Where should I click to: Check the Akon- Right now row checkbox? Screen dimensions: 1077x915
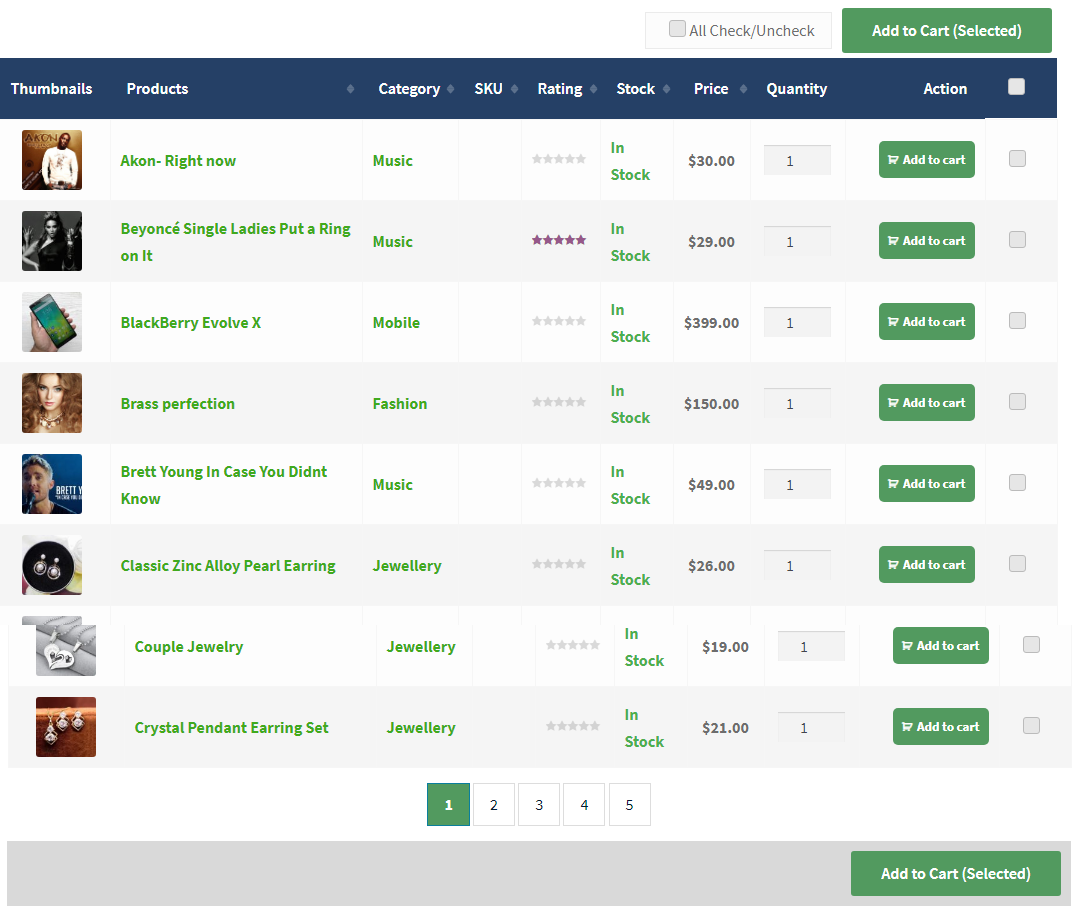click(x=1017, y=159)
